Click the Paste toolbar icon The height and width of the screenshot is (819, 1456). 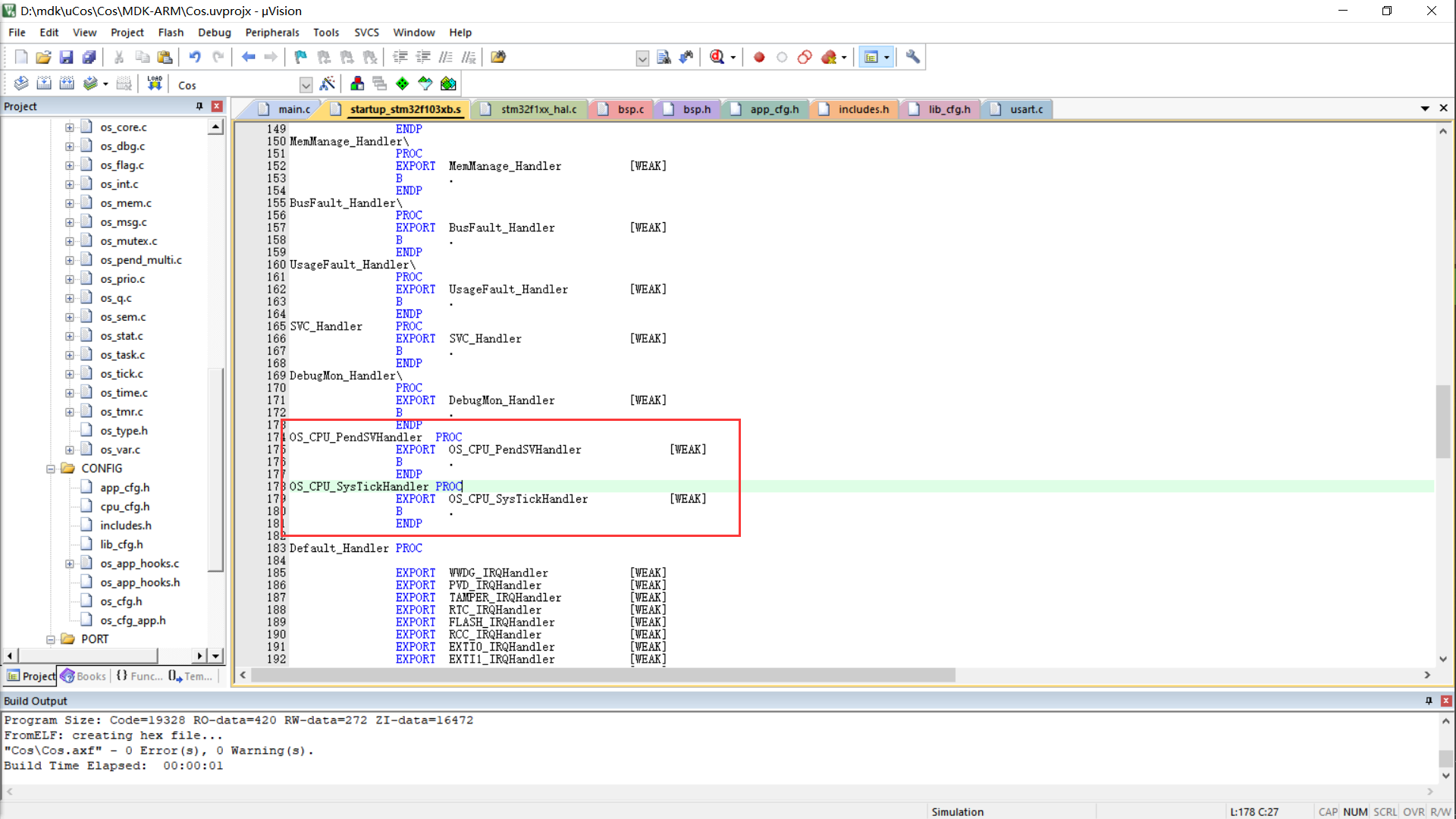tap(165, 57)
